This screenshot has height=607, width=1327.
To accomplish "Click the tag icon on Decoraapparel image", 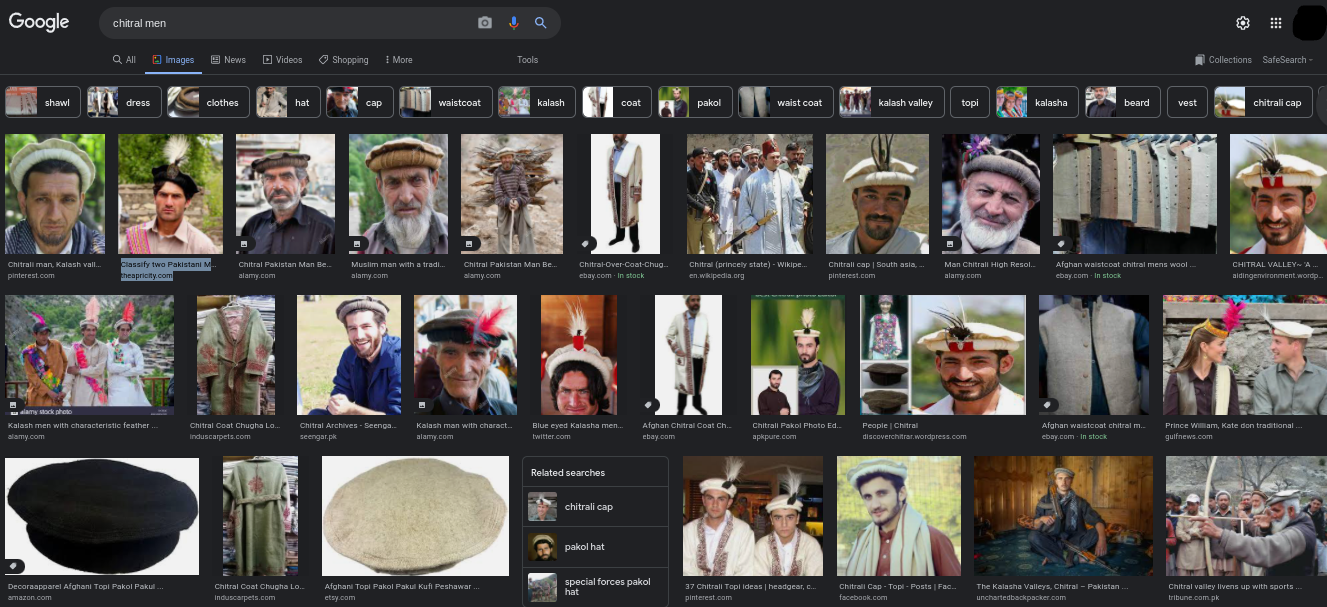I will point(13,566).
